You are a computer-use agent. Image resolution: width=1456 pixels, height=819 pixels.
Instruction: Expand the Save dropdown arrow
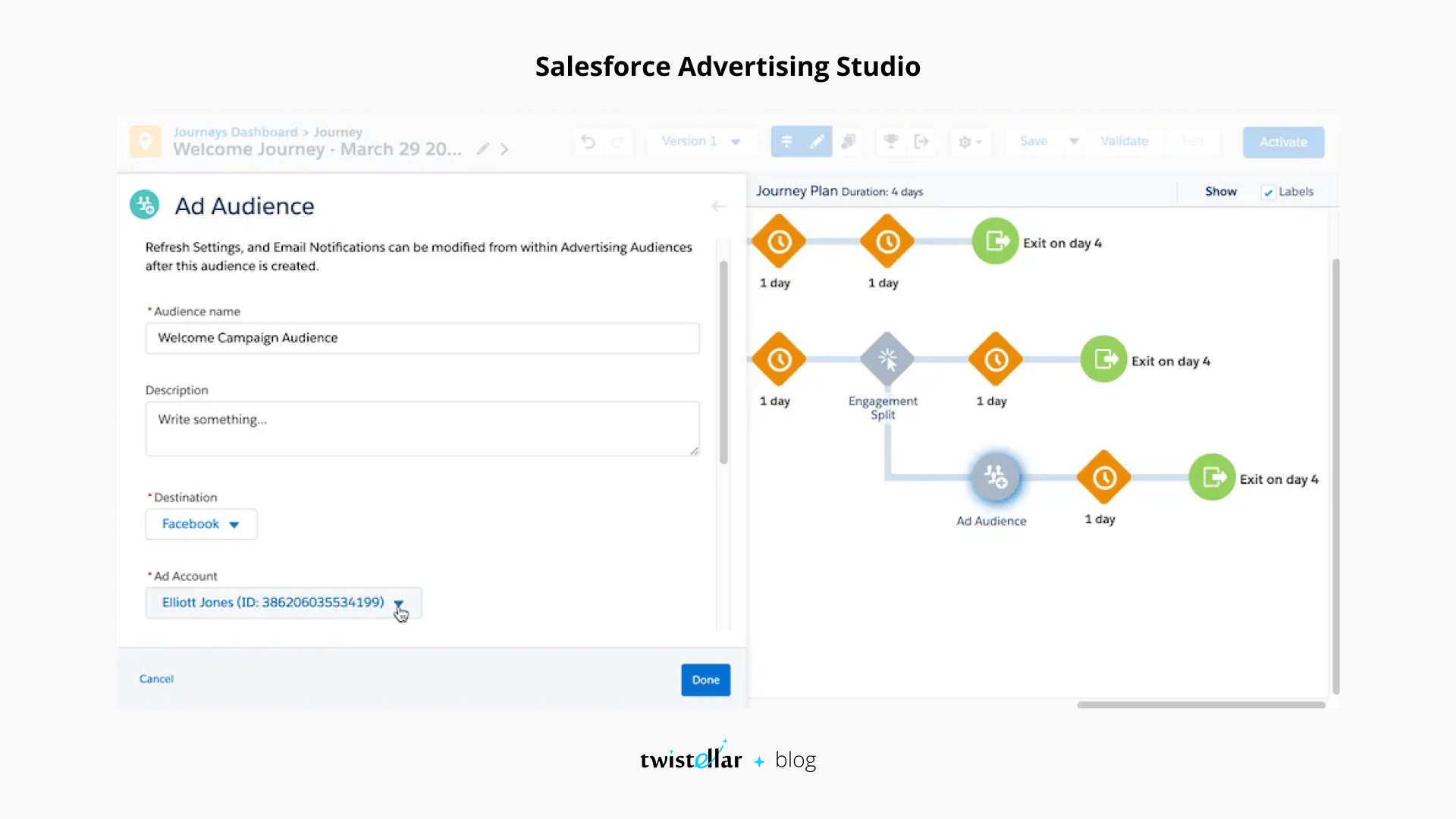[1074, 141]
